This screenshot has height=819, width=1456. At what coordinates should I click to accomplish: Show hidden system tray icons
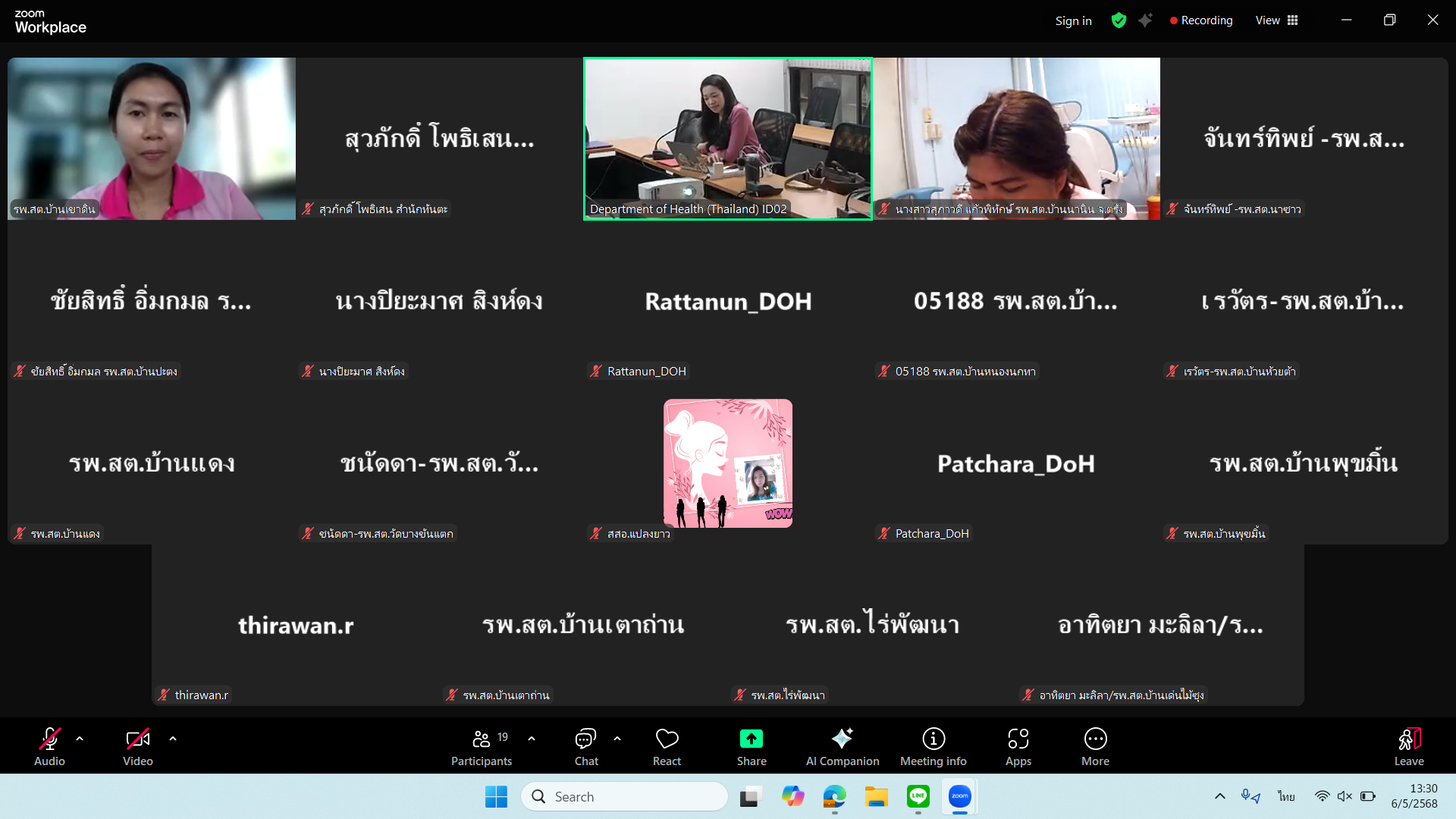[1219, 796]
